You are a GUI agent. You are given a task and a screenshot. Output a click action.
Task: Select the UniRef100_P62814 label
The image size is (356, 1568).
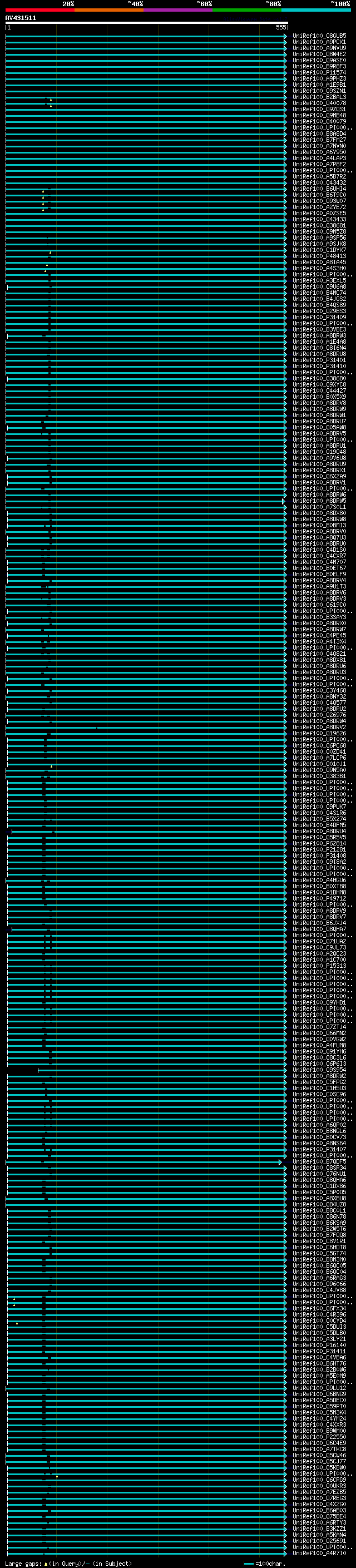[x=319, y=844]
